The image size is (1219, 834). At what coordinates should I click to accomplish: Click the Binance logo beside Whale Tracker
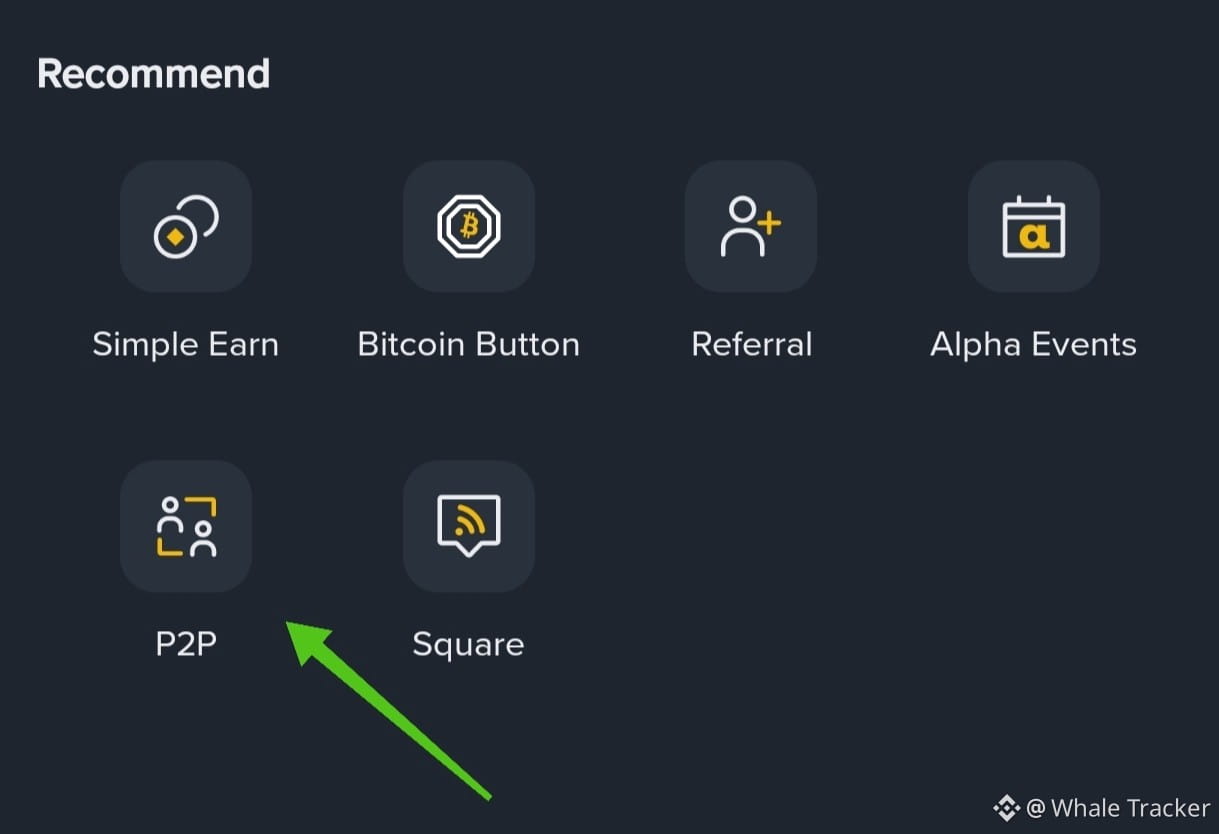tap(1005, 807)
